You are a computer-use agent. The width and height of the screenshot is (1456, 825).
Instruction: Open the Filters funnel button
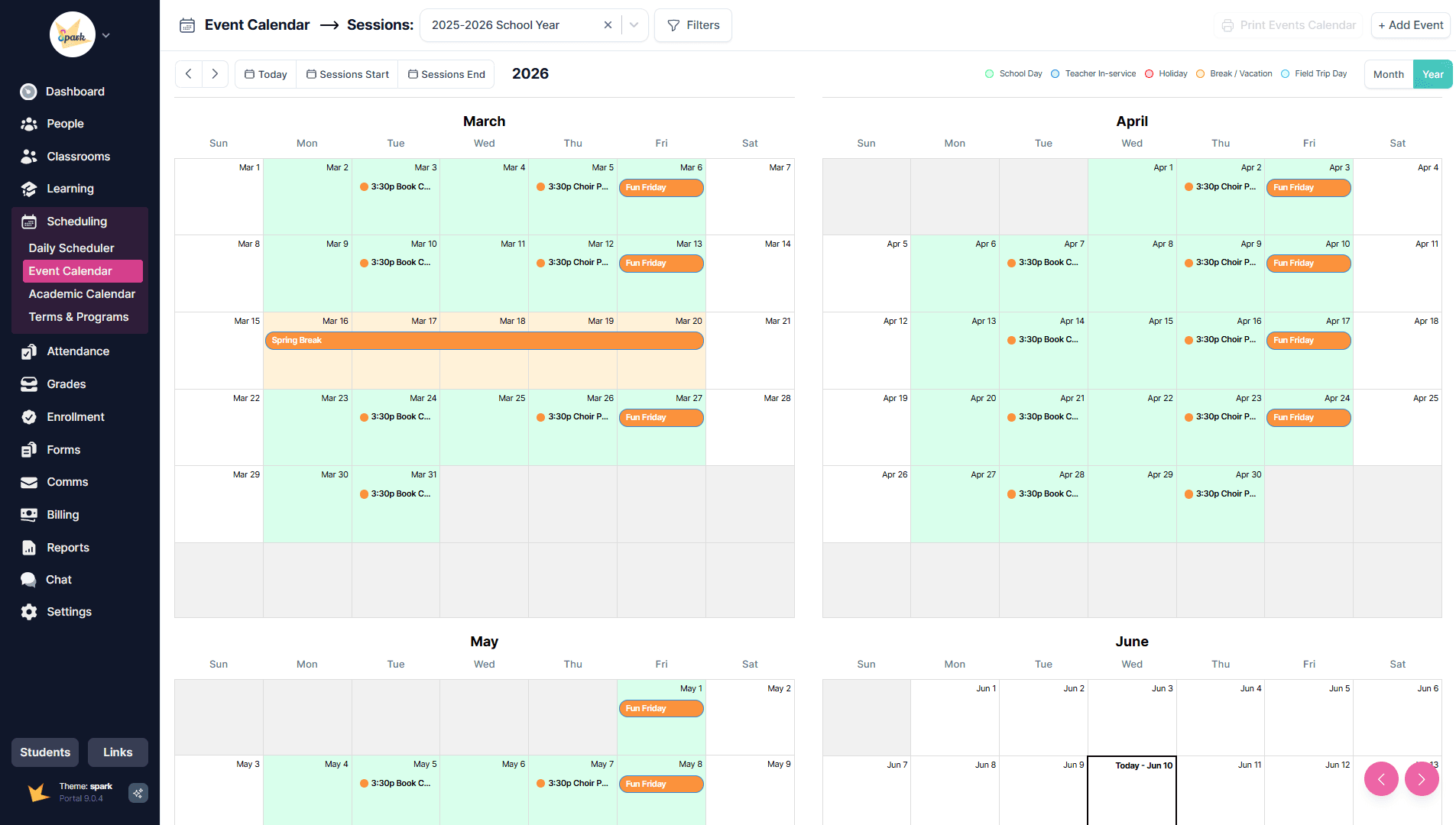tap(693, 25)
